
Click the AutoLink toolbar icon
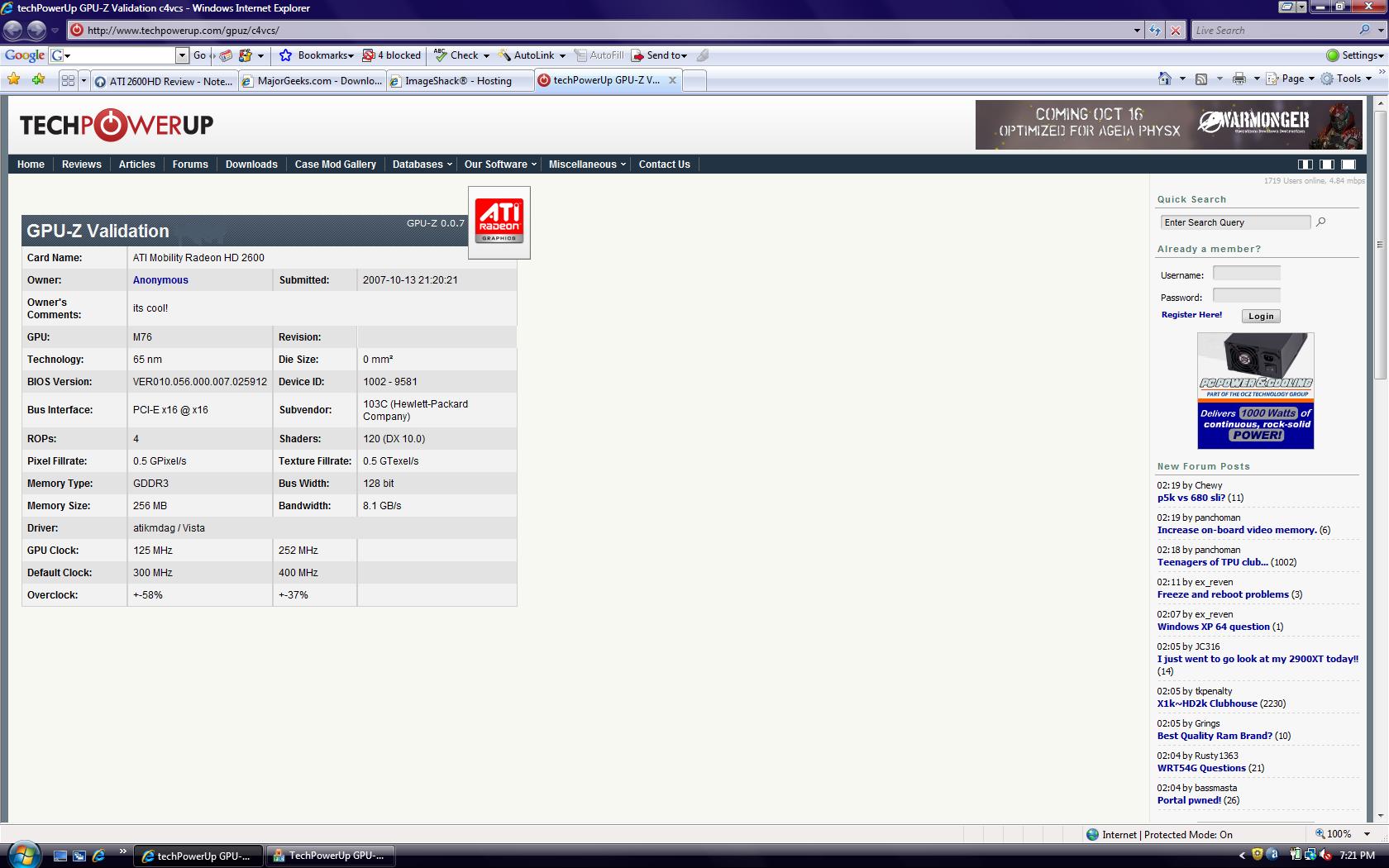click(504, 55)
